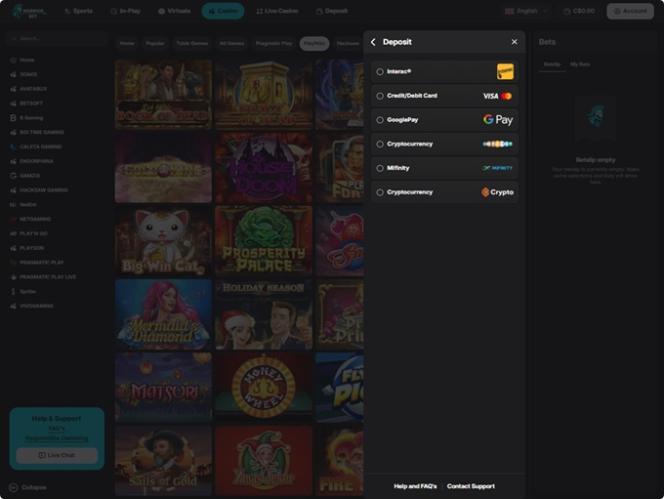Open the Sails of Gold game thumbnail

tap(163, 460)
